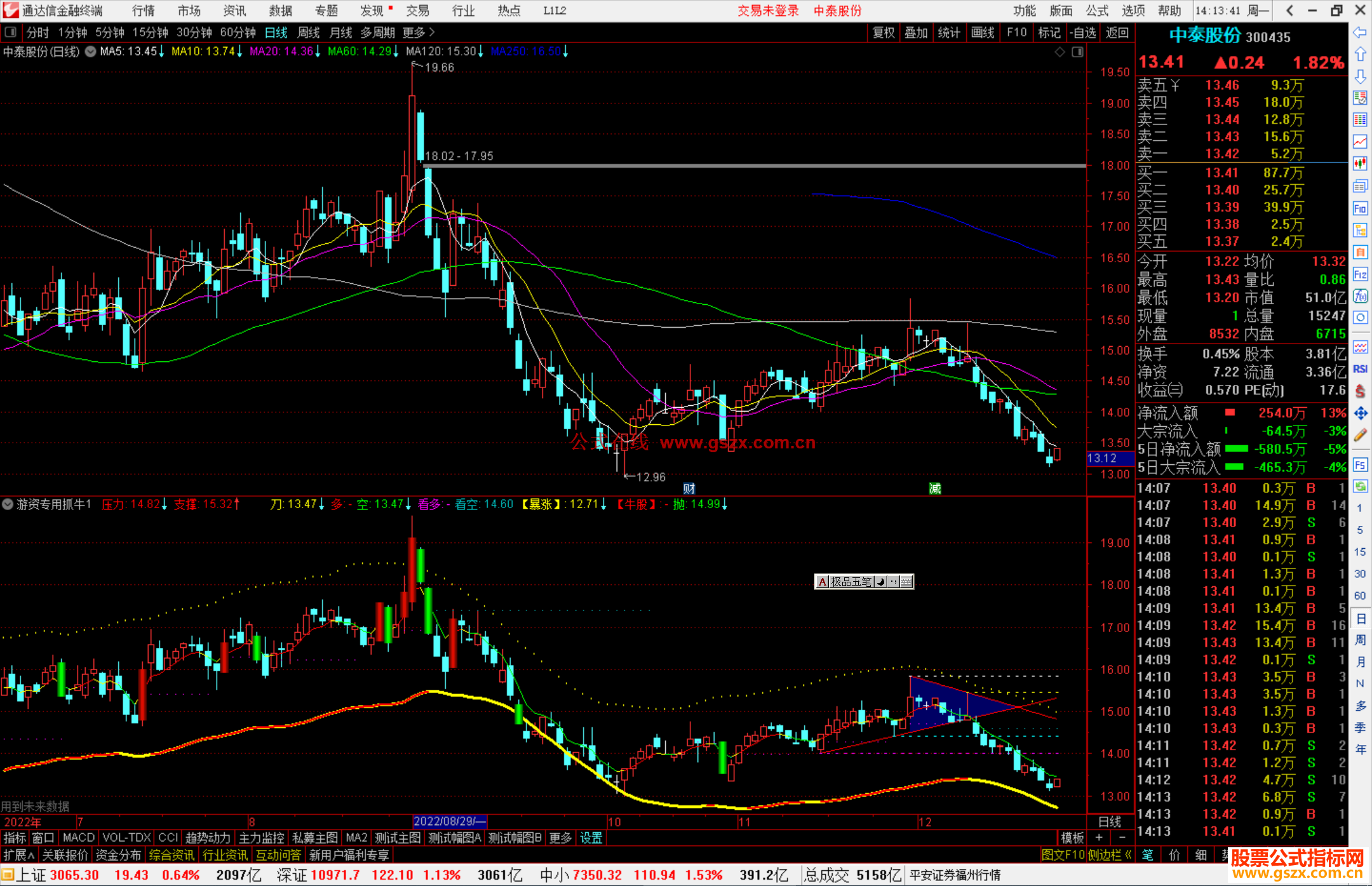
Task: Toggle the round icon beside 中泰股份(日线)
Action: point(91,51)
